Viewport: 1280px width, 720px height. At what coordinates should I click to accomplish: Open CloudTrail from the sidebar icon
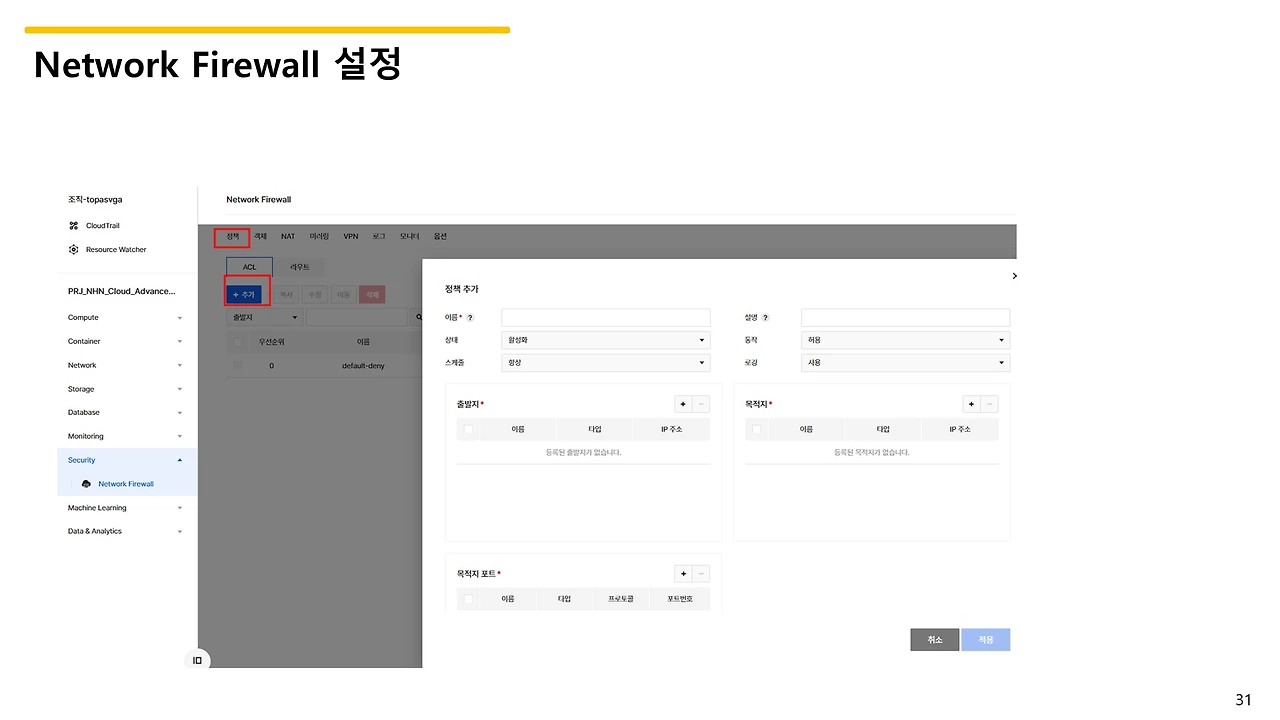click(74, 226)
